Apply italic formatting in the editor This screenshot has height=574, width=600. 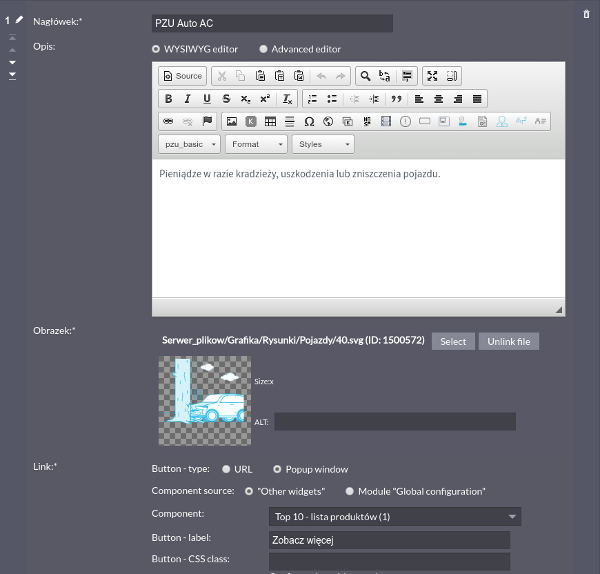point(187,99)
